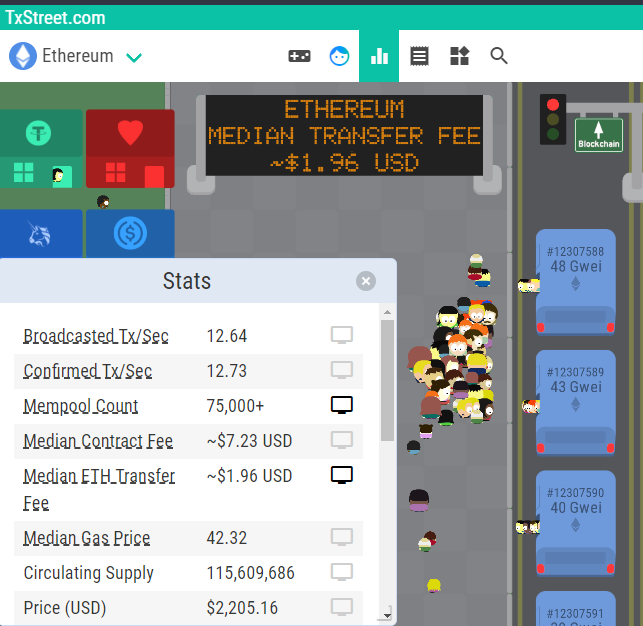This screenshot has width=643, height=626.
Task: Click the 42.32 gas price value
Action: pos(227,538)
